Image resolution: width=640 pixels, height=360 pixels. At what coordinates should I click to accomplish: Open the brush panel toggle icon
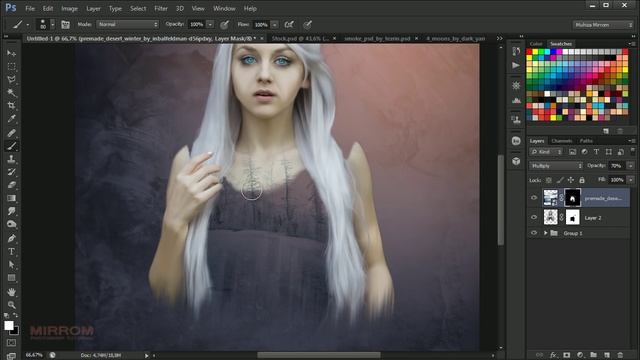click(65, 24)
